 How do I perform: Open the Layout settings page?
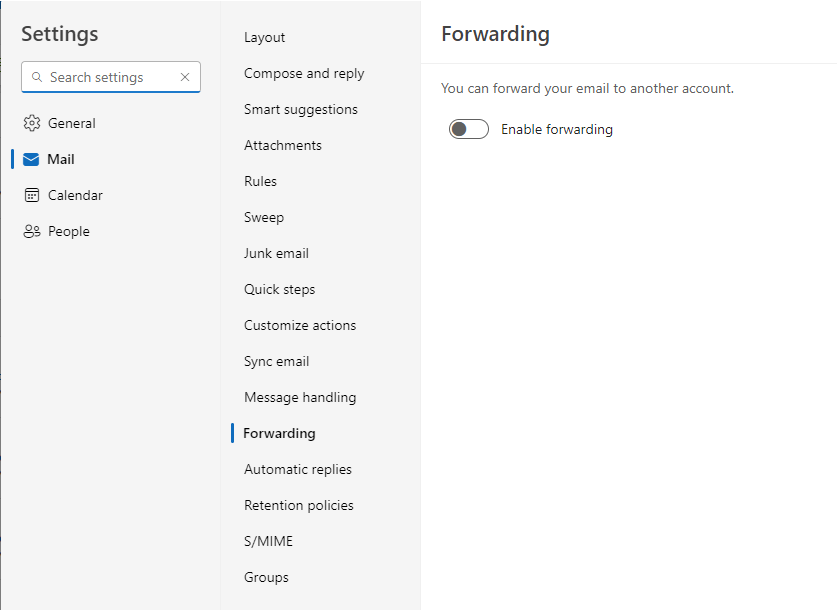(265, 37)
